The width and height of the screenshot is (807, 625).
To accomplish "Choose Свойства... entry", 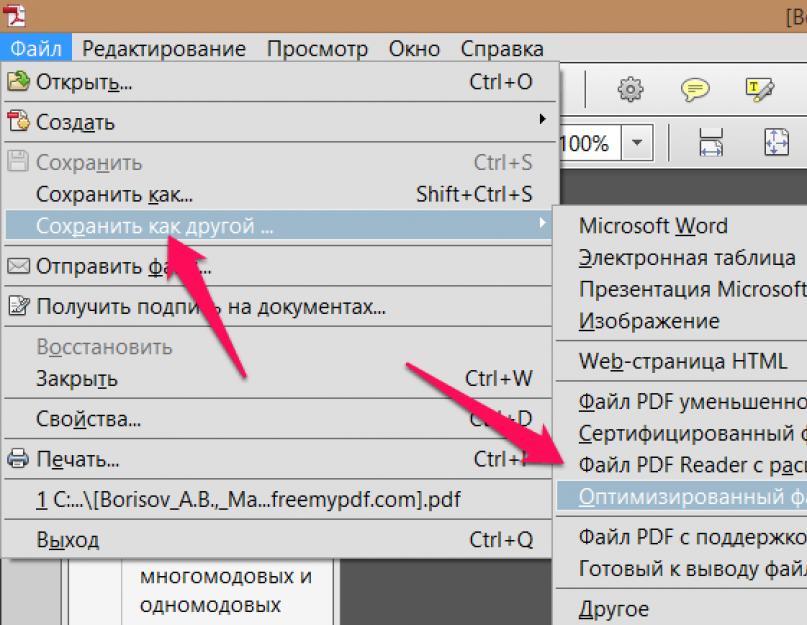I will coord(278,419).
